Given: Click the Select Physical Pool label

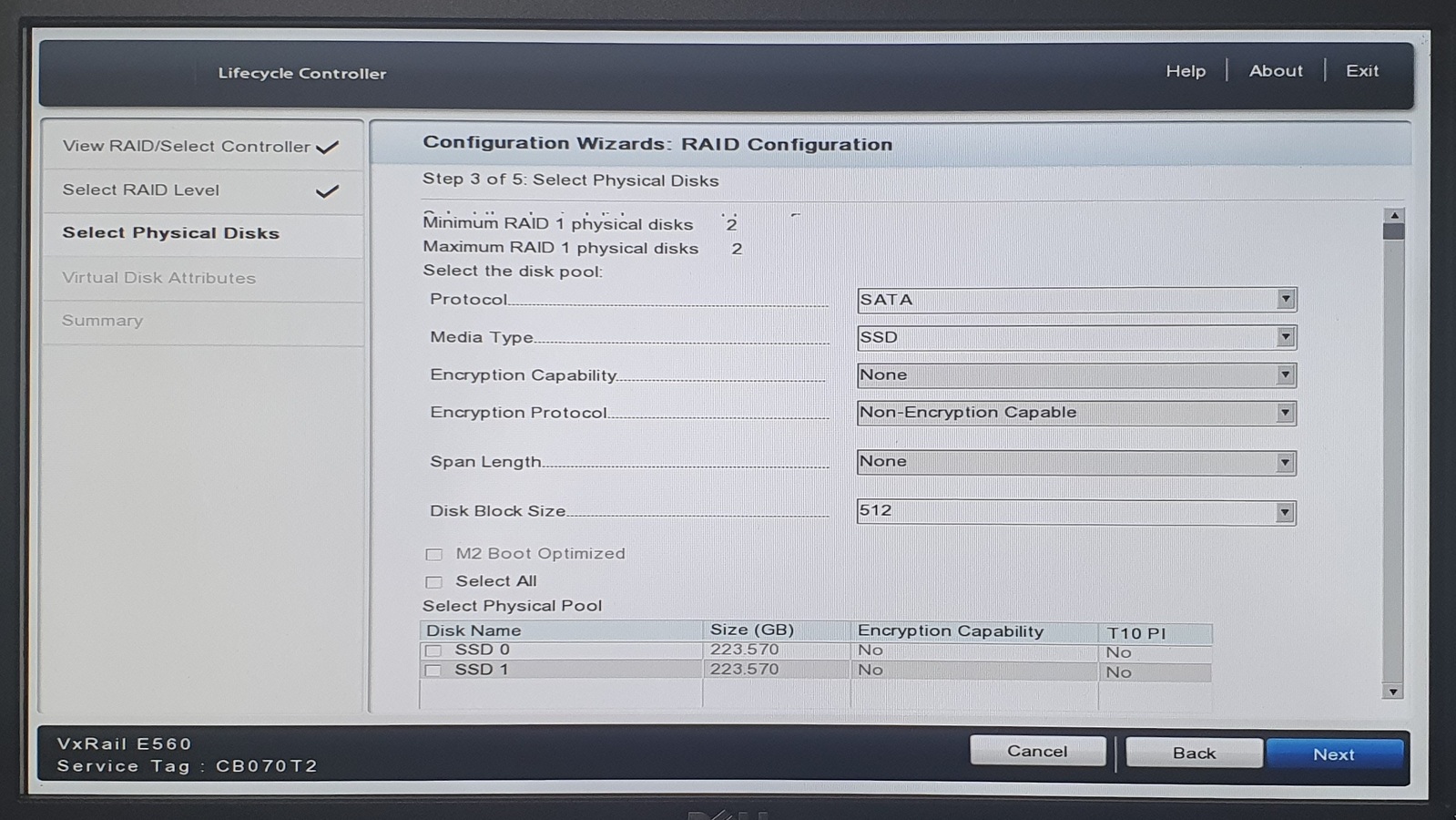Looking at the screenshot, I should click(x=512, y=606).
